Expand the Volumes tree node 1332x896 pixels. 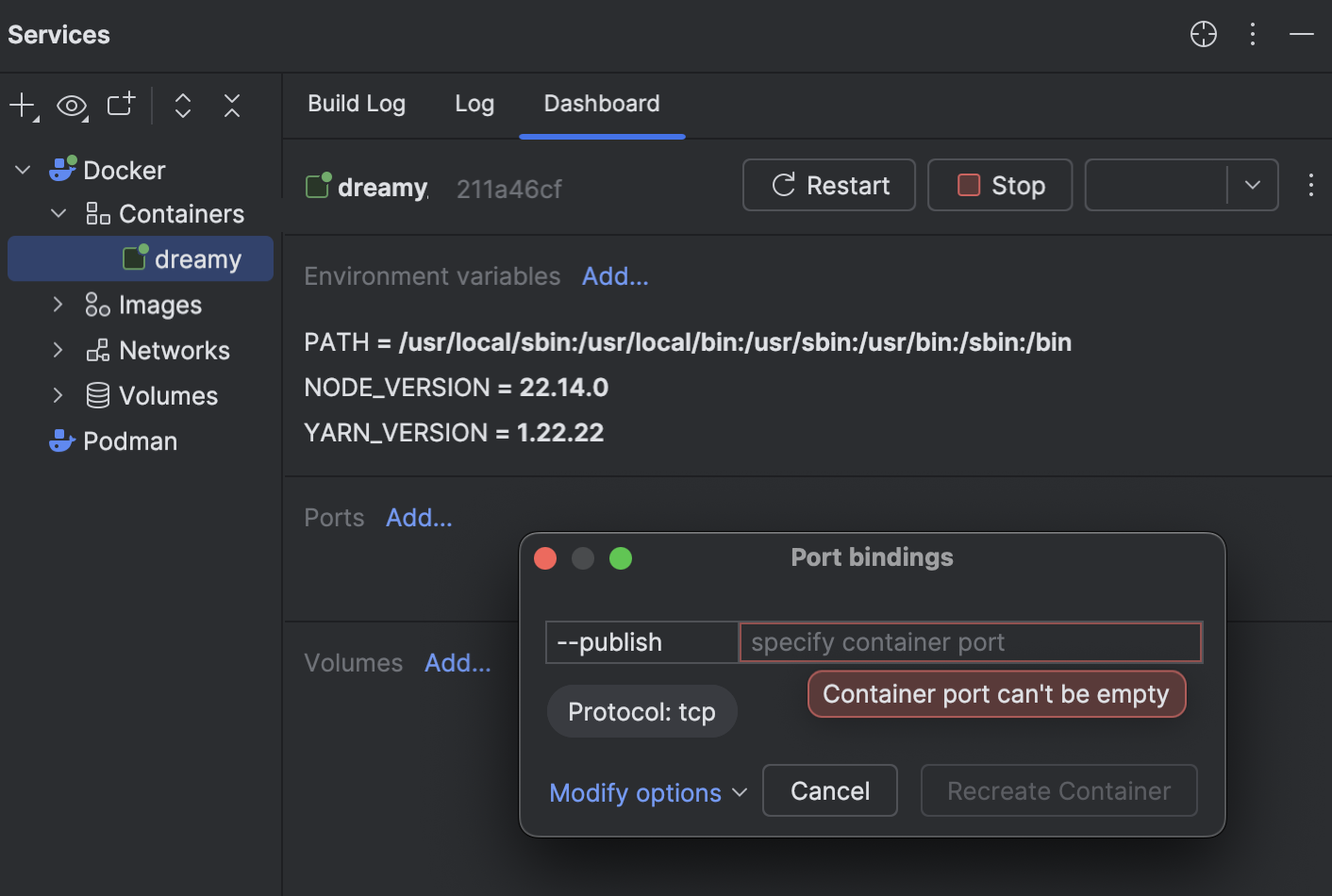pyautogui.click(x=57, y=395)
